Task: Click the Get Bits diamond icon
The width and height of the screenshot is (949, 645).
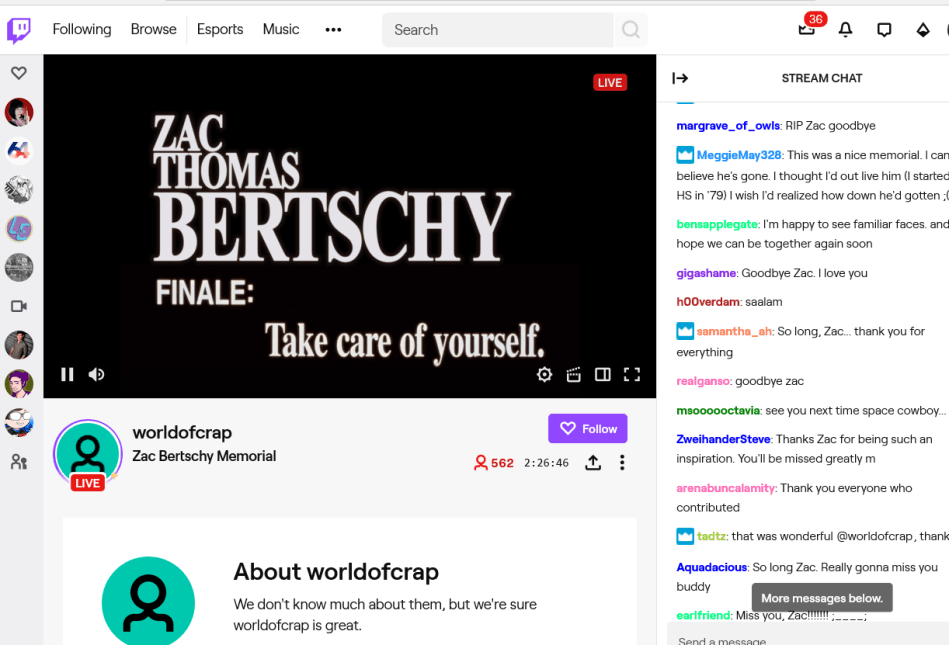Action: pos(923,30)
